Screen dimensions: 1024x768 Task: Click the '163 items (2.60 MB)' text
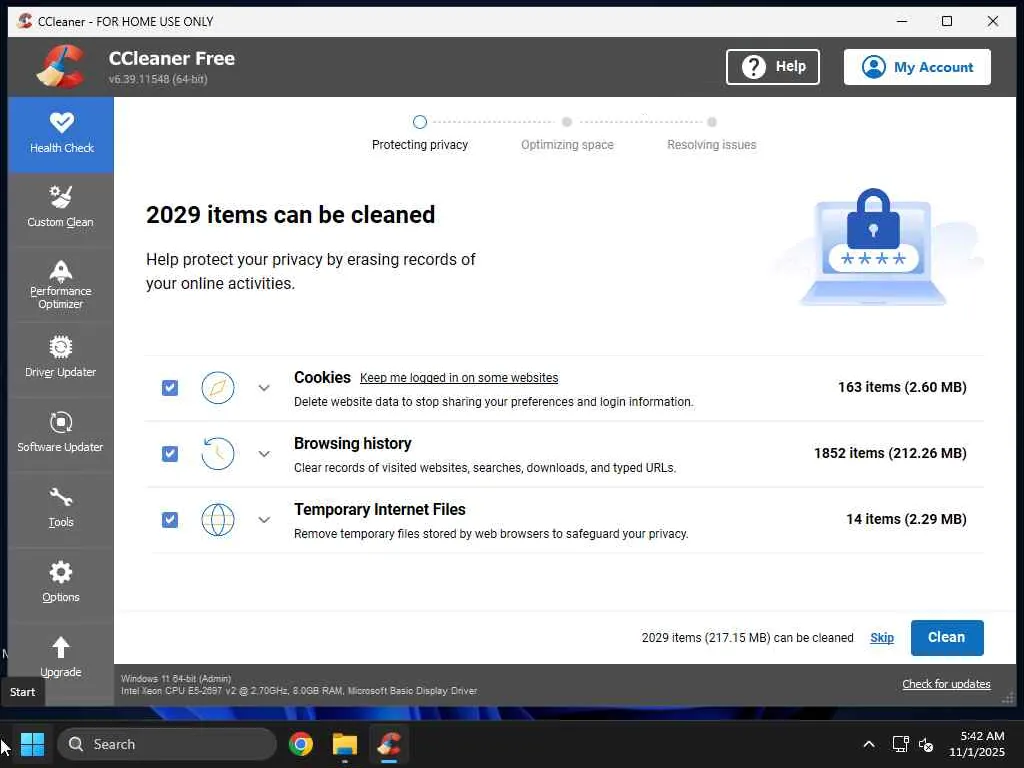(x=902, y=387)
